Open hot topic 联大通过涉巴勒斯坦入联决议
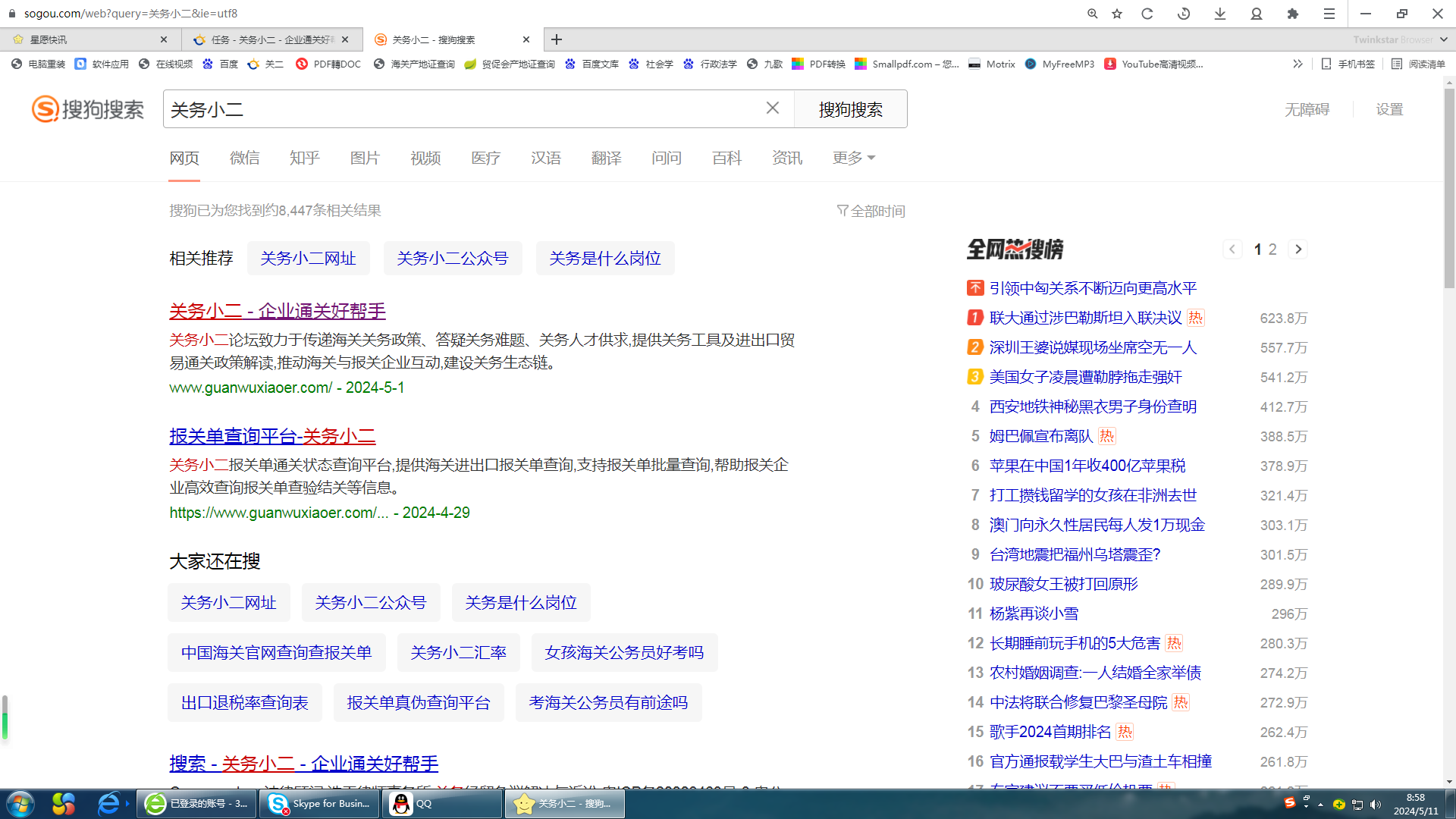 [1086, 318]
